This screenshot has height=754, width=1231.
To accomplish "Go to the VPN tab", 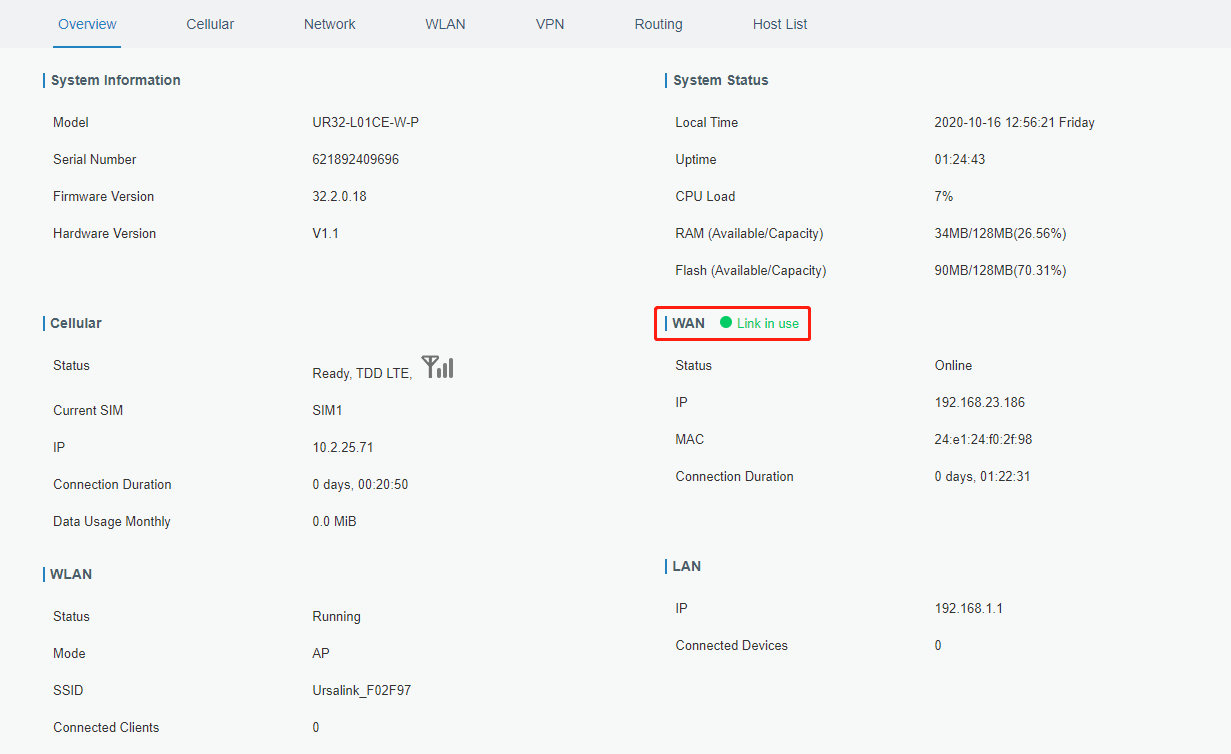I will click(550, 24).
